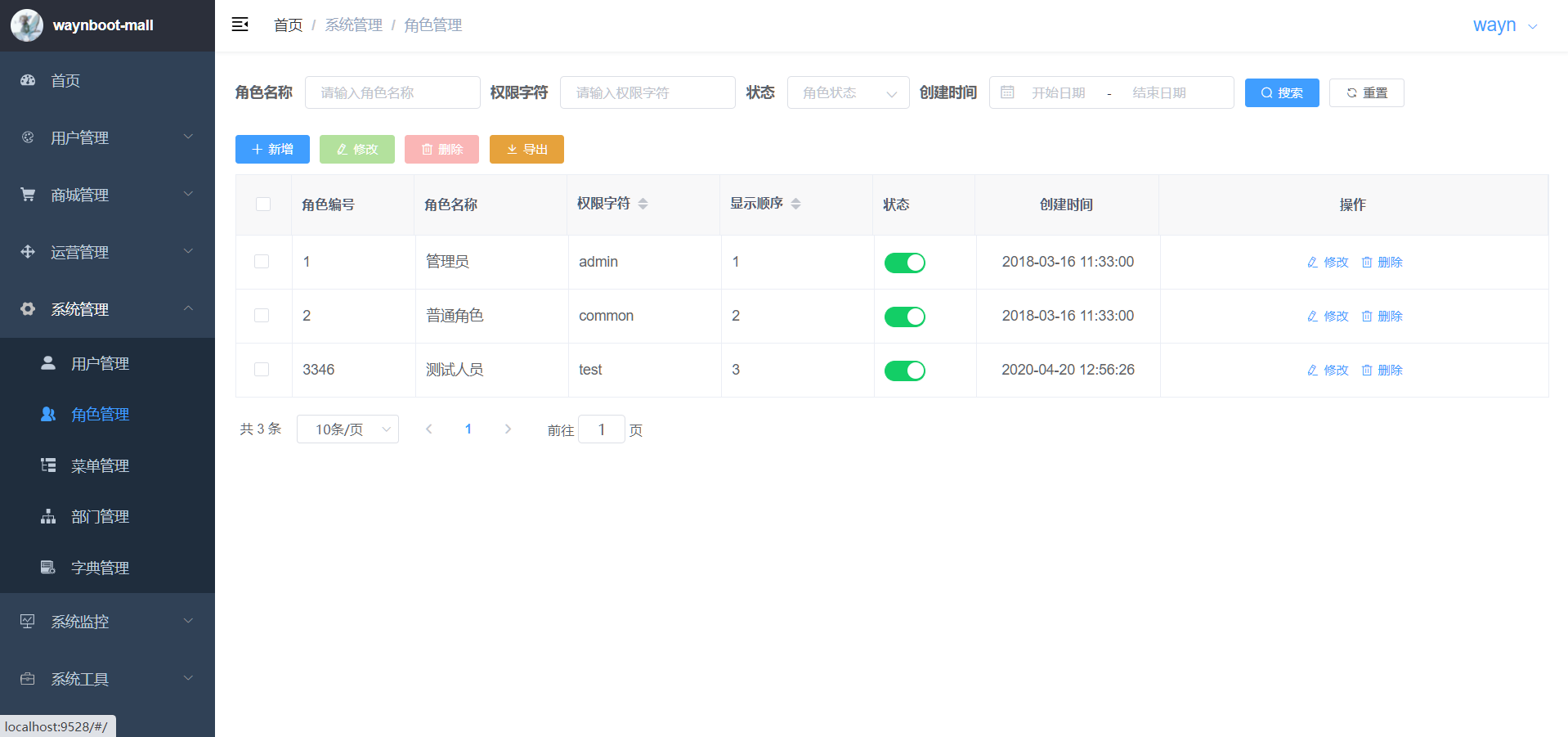Open the 10条/页 page size selector
The image size is (1568, 737).
click(x=347, y=428)
